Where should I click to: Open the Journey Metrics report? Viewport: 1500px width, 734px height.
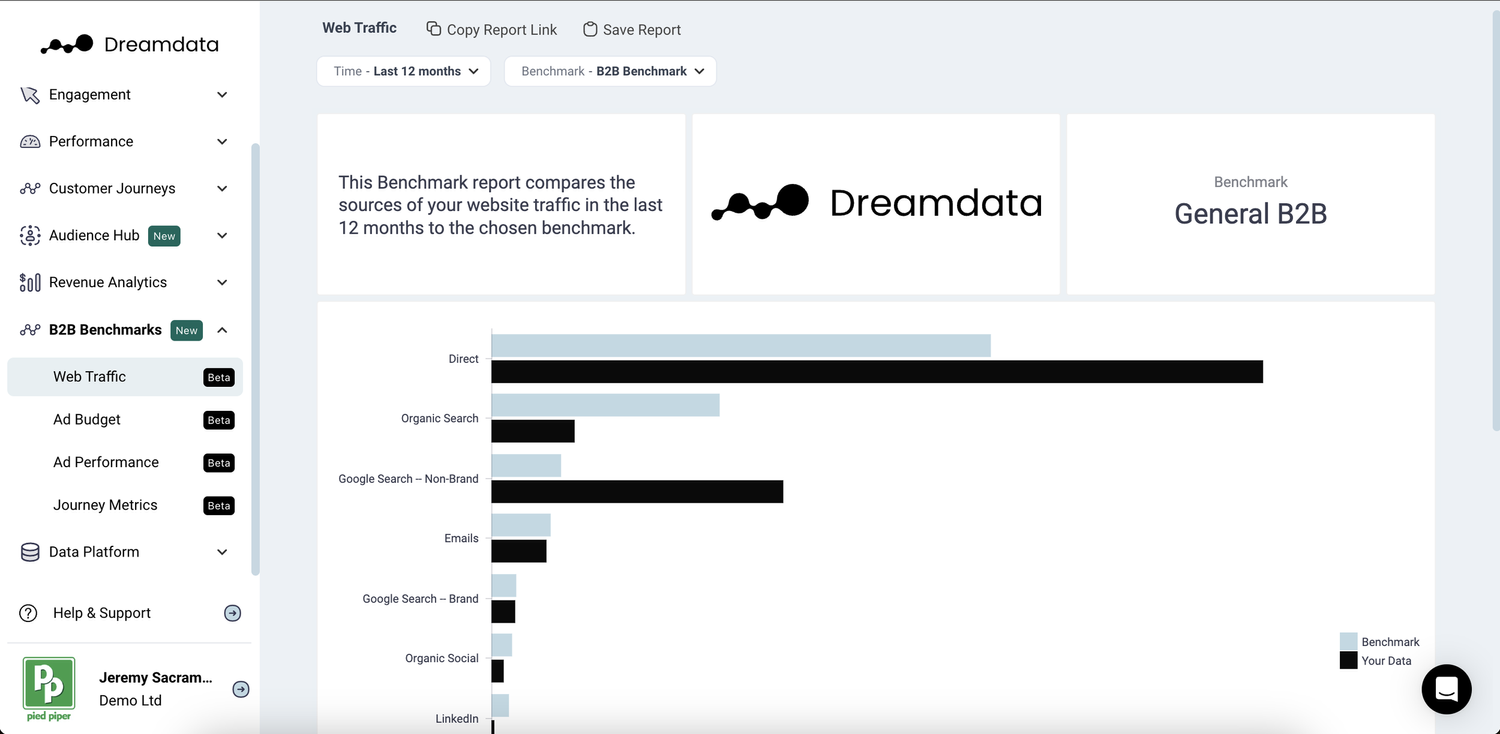[105, 504]
